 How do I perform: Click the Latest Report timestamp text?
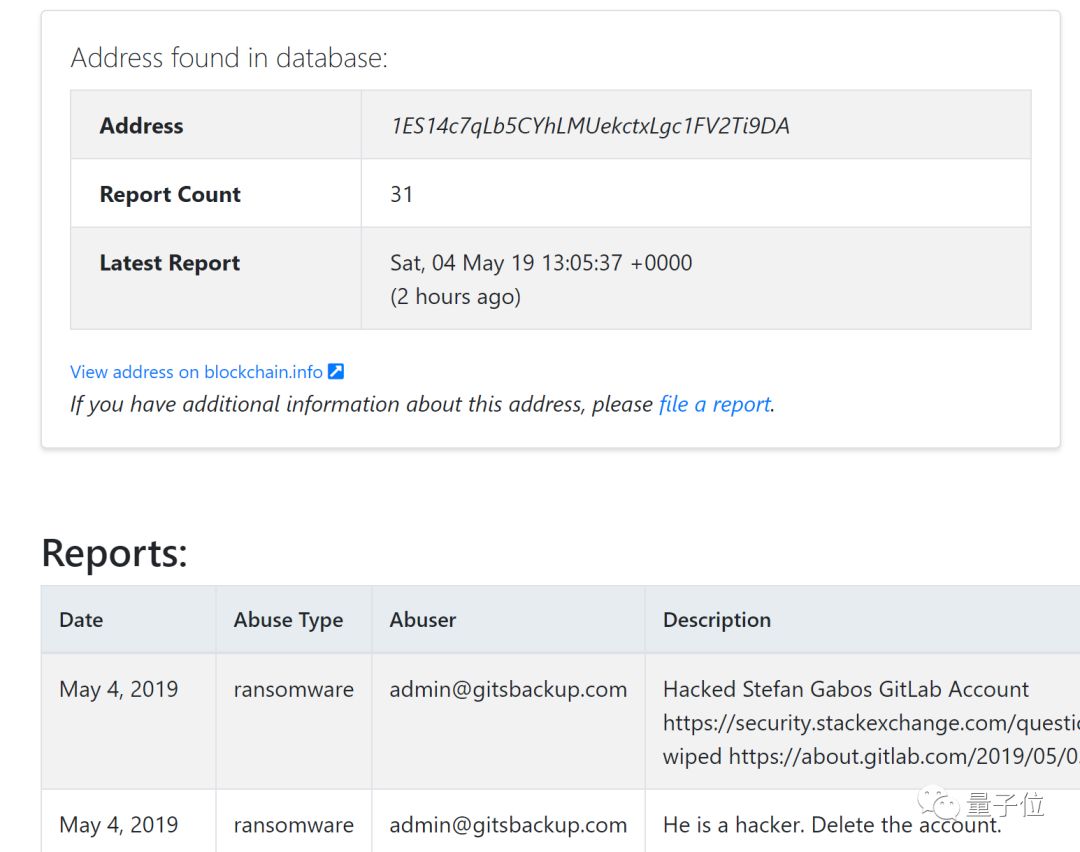[541, 263]
